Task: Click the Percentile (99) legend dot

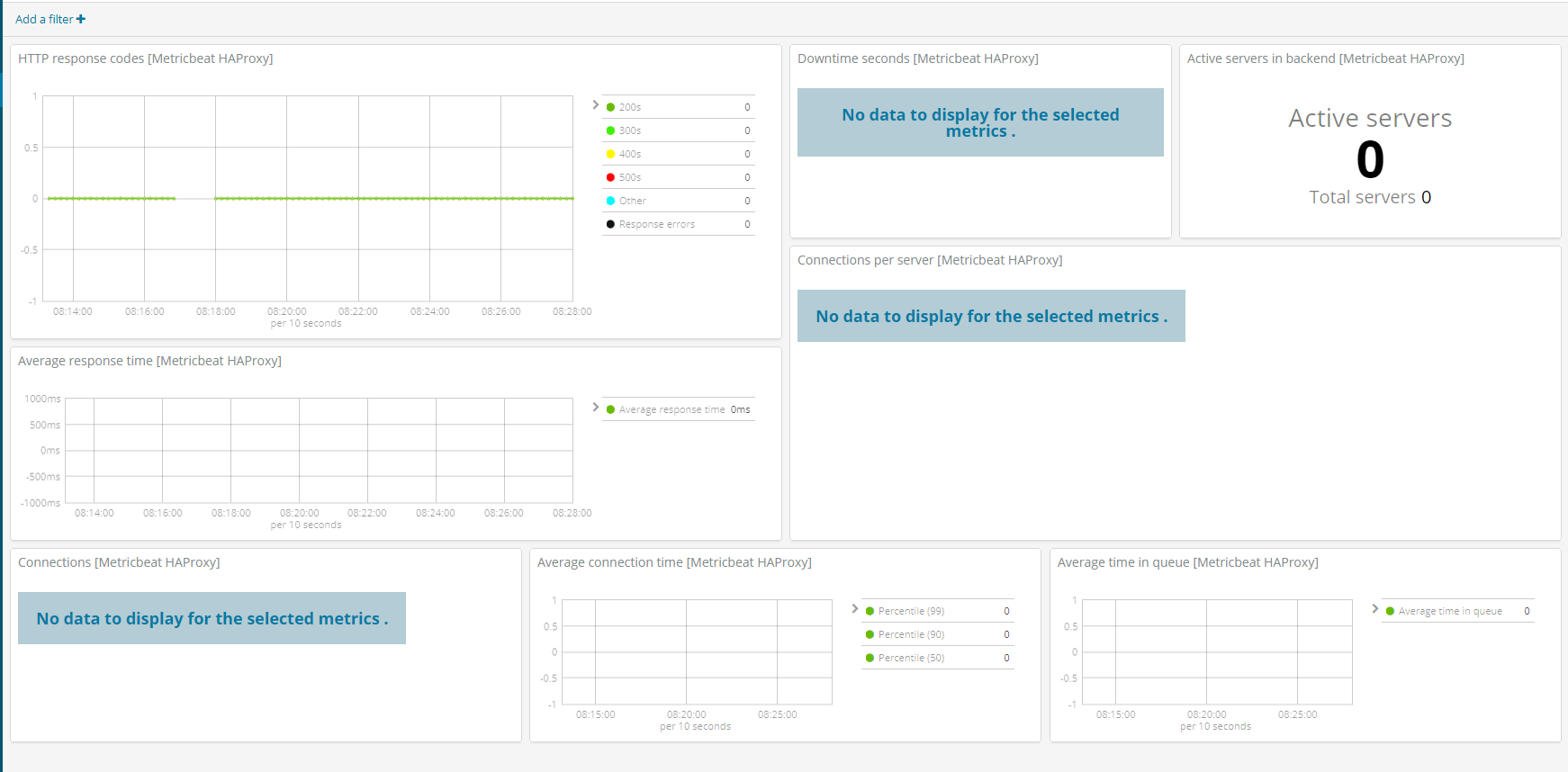Action: [x=870, y=611]
